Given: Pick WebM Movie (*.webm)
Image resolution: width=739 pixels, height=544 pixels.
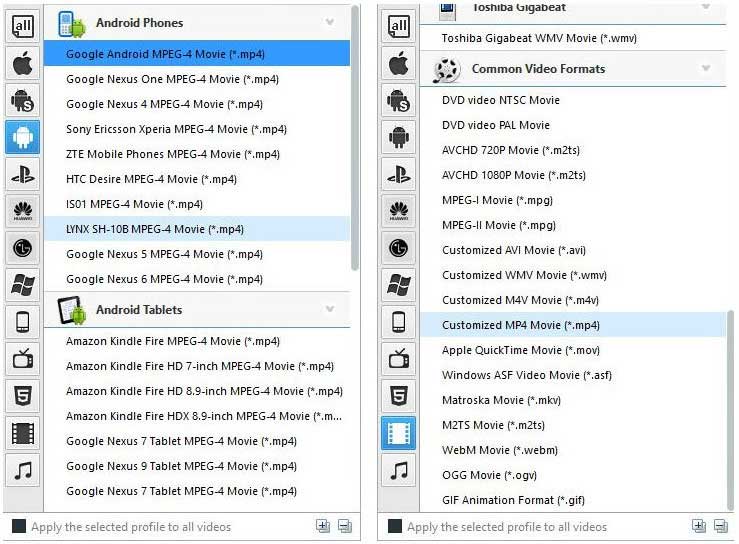Looking at the screenshot, I should tap(573, 450).
